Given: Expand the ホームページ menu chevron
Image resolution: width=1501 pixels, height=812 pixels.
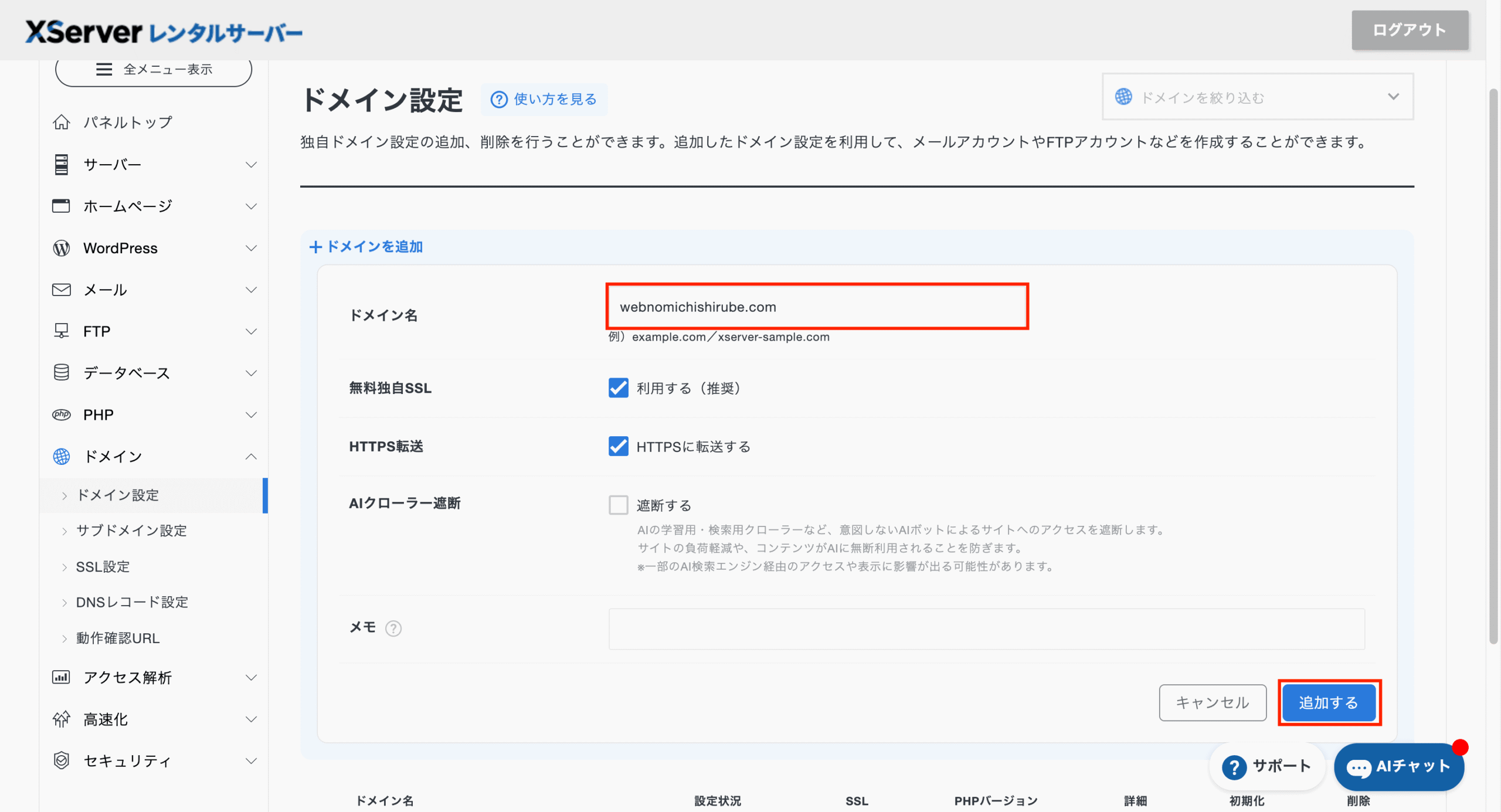Looking at the screenshot, I should coord(251,206).
